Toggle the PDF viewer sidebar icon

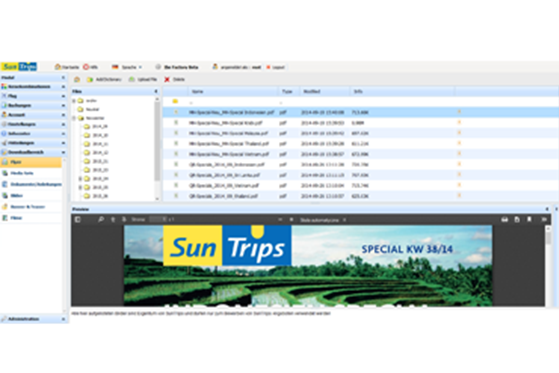78,219
